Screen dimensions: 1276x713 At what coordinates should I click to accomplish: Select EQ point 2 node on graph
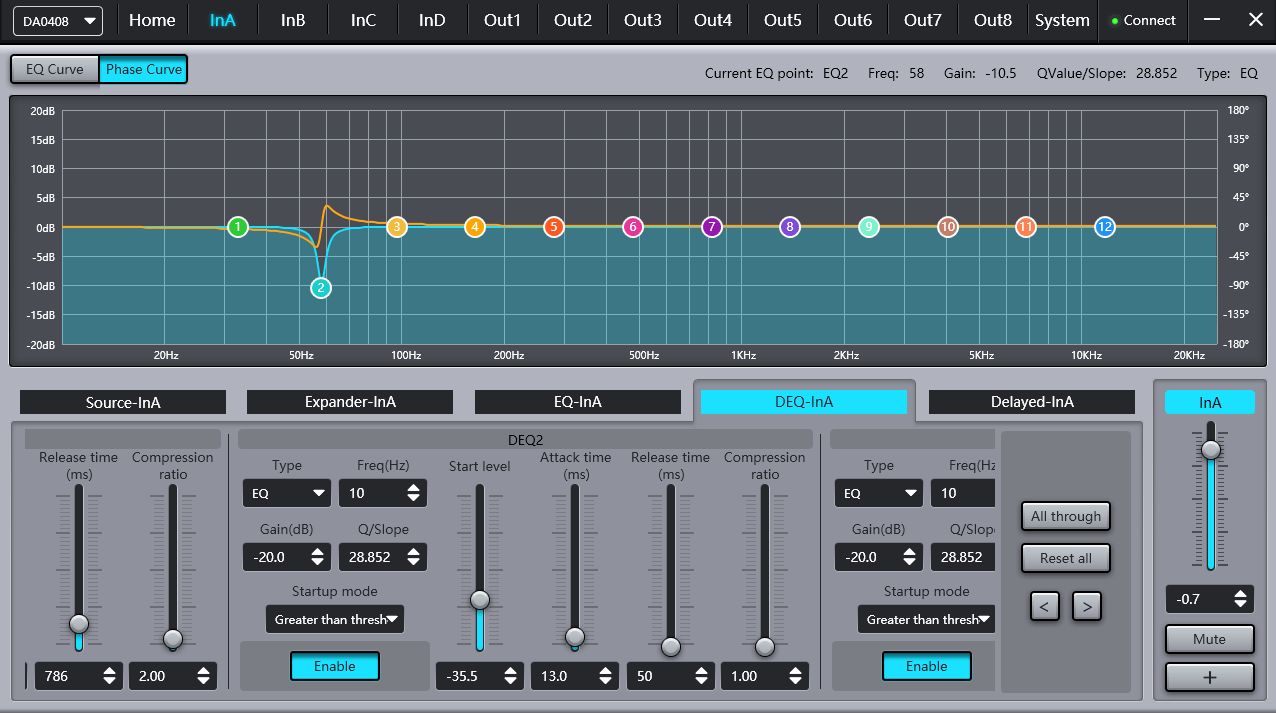[321, 288]
